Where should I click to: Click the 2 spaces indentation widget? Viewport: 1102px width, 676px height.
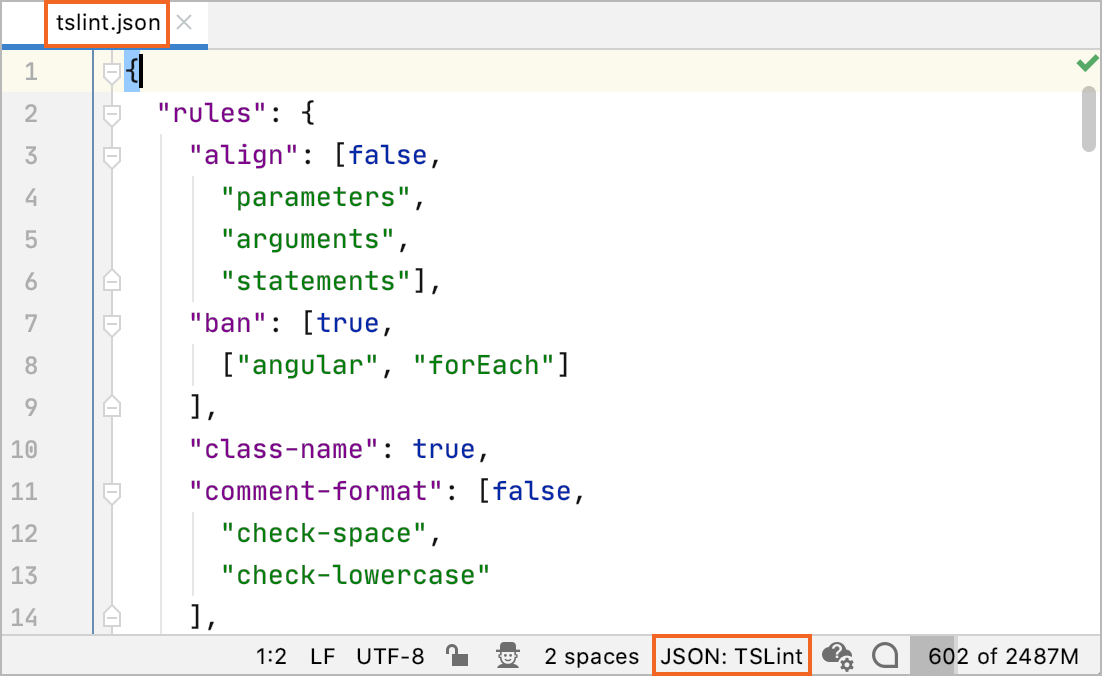591,656
